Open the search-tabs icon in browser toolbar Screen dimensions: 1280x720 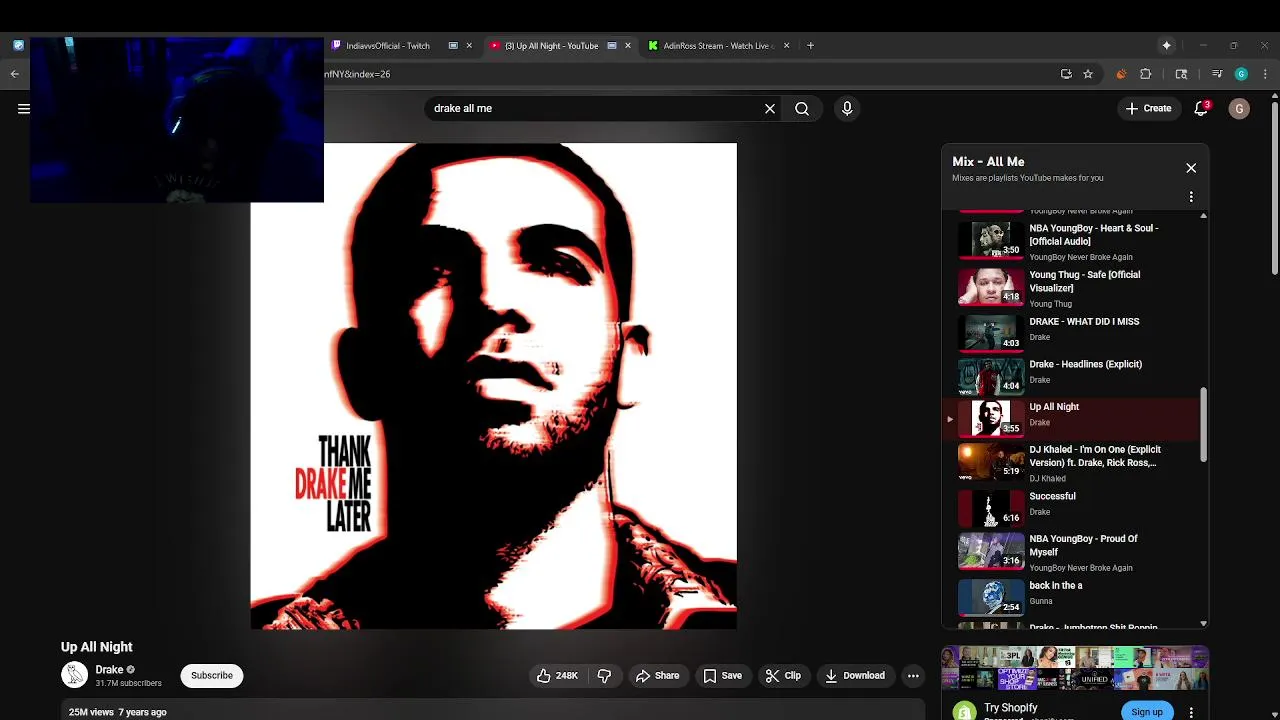click(x=1181, y=74)
